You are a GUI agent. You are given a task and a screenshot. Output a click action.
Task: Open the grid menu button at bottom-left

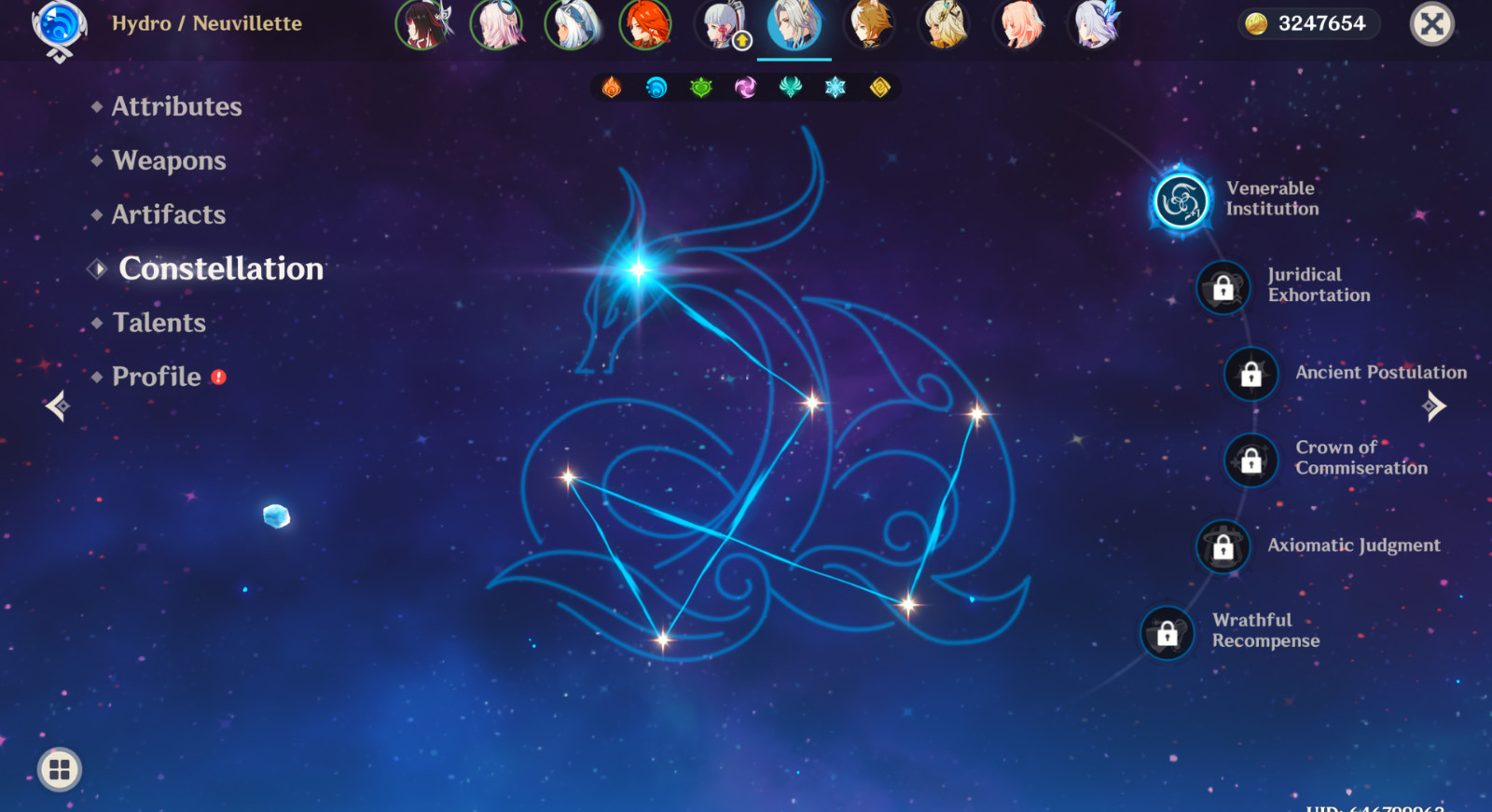click(60, 770)
